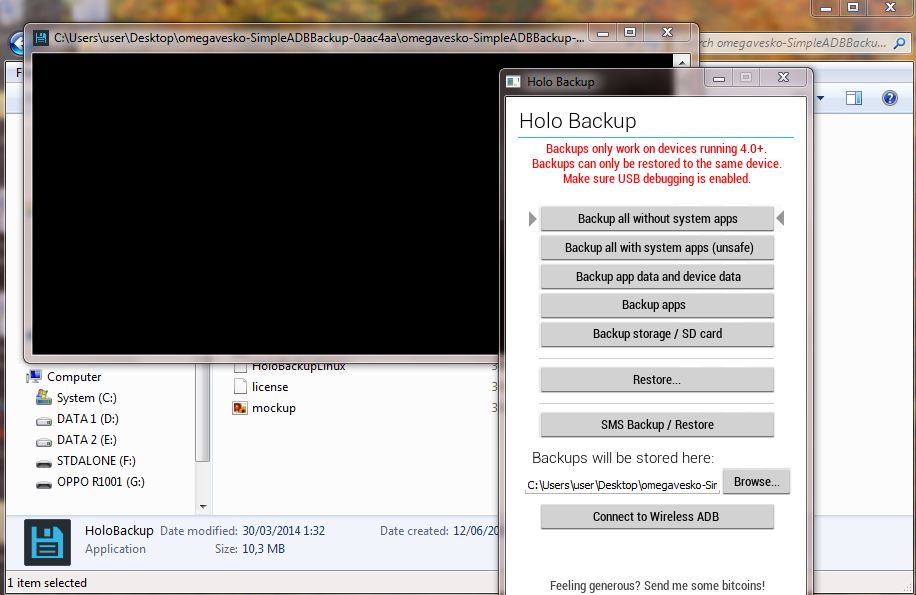Open the view options dropdown arrow in Explorer

tap(821, 98)
